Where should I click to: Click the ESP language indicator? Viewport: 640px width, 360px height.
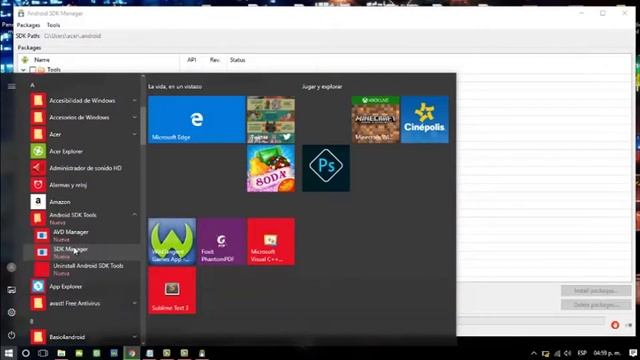[582, 353]
